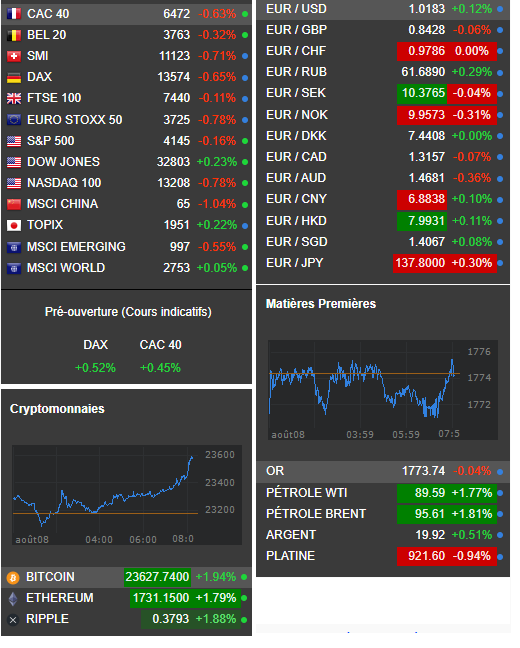Click the blue status dot on EUR / JPY row
The width and height of the screenshot is (520, 648).
click(500, 263)
